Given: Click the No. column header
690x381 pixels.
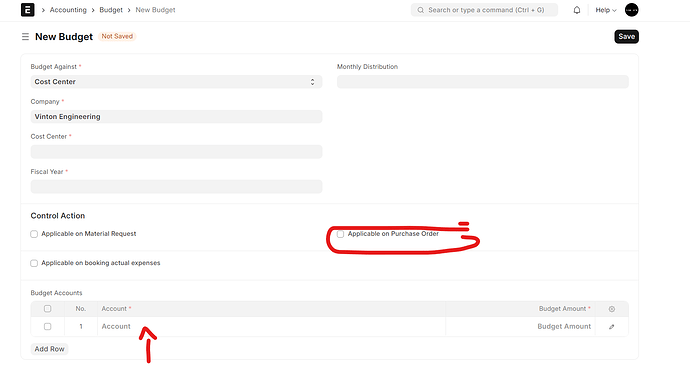Looking at the screenshot, I should pos(81,309).
